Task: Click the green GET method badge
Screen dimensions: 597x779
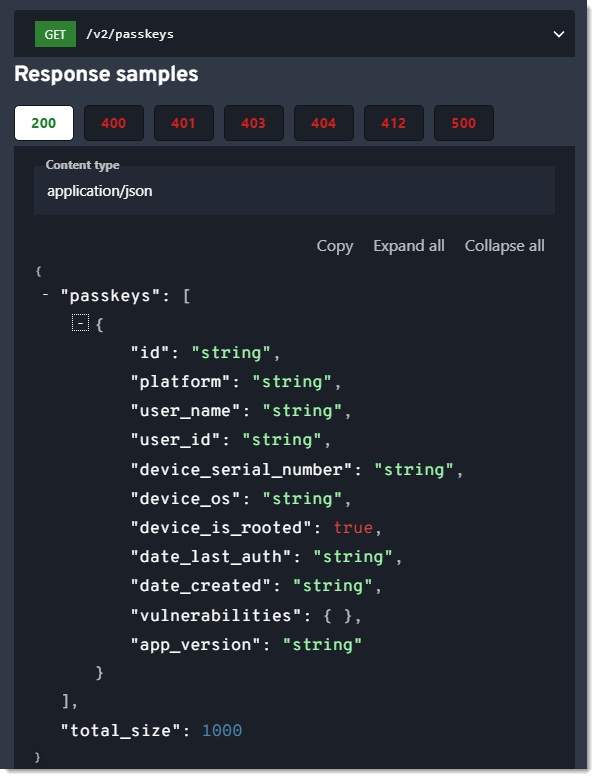Action: click(55, 34)
